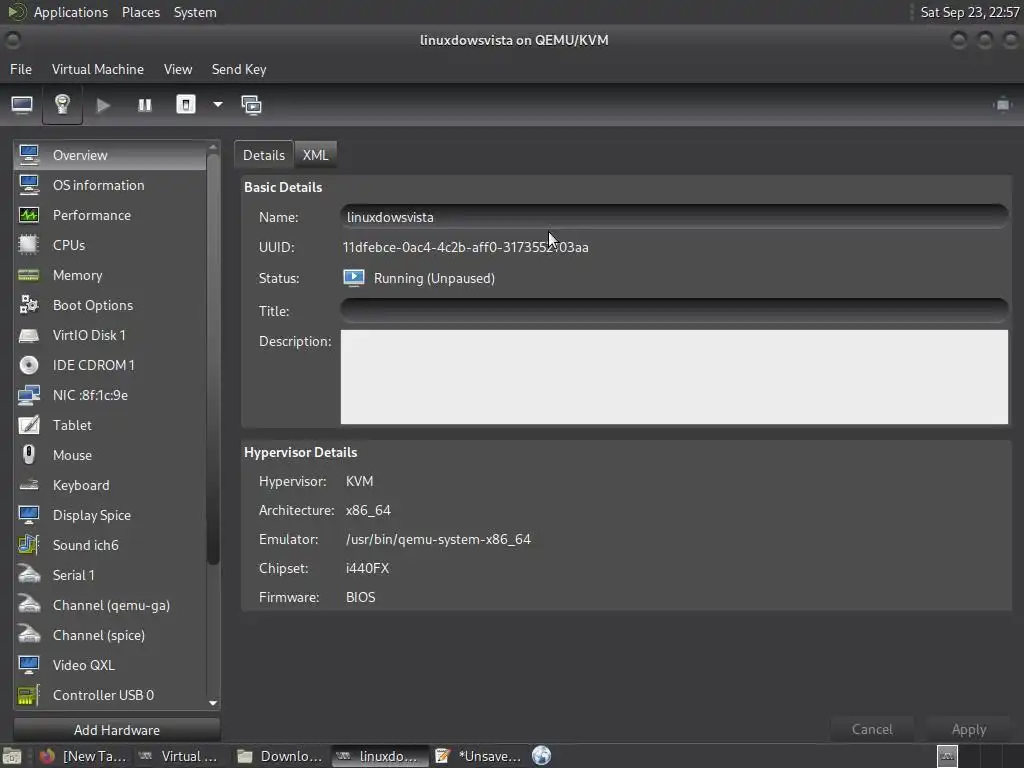Click the hardware list scrollbar thumb
The height and width of the screenshot is (768, 1024).
click(213, 359)
